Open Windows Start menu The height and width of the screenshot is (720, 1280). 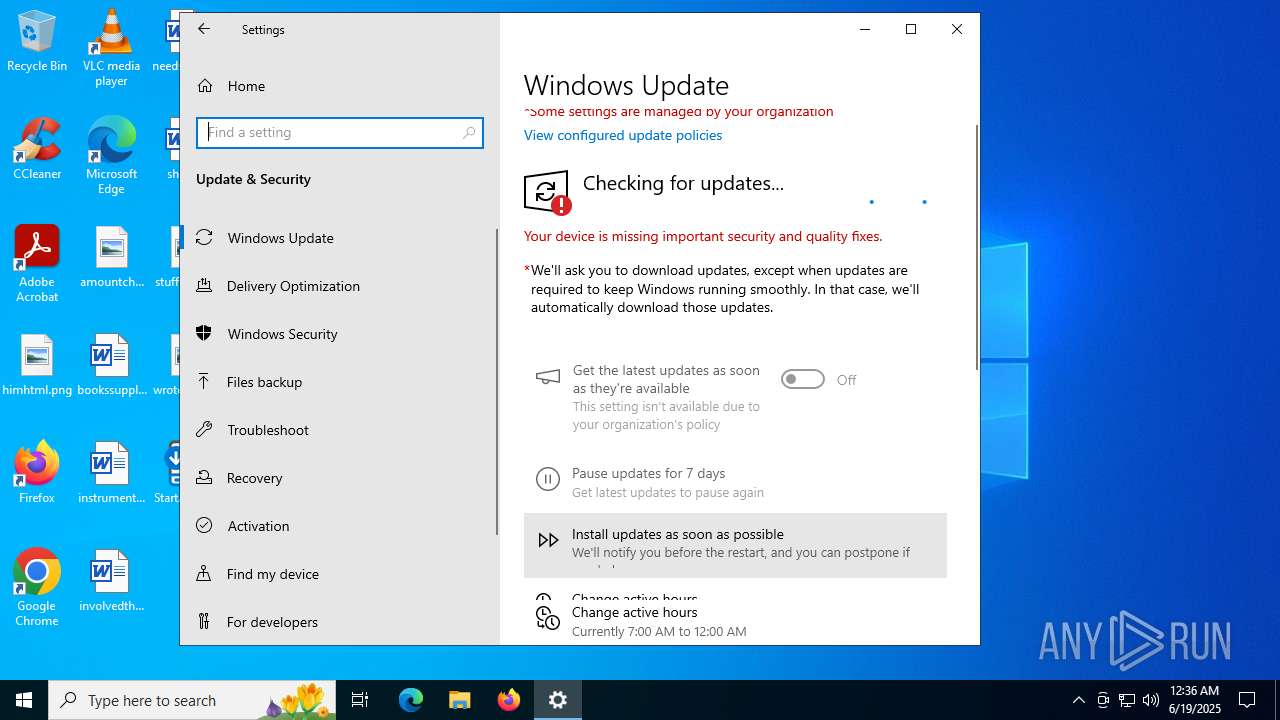[24, 700]
